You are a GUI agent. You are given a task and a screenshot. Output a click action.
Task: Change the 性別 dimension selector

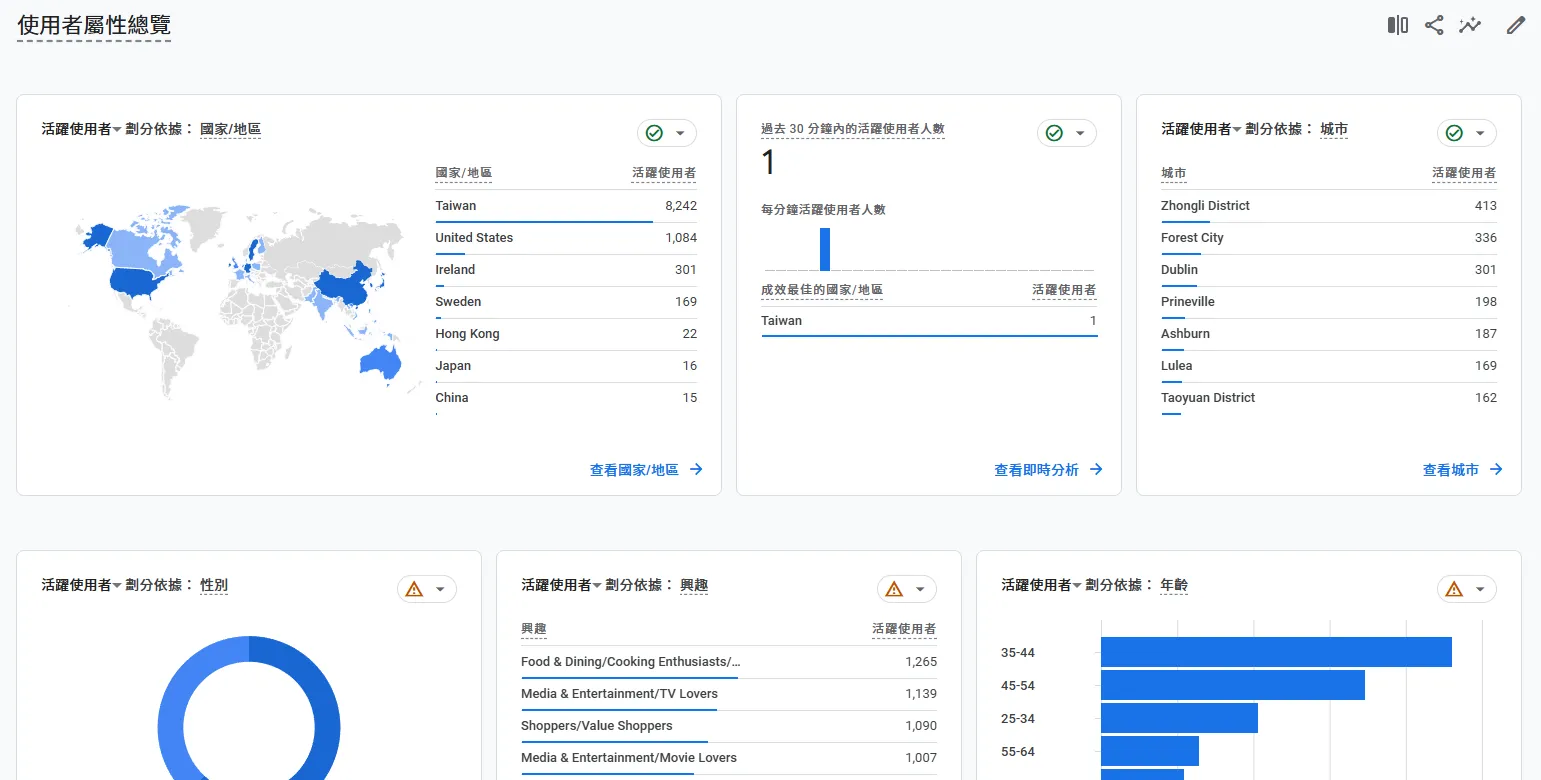tap(214, 585)
